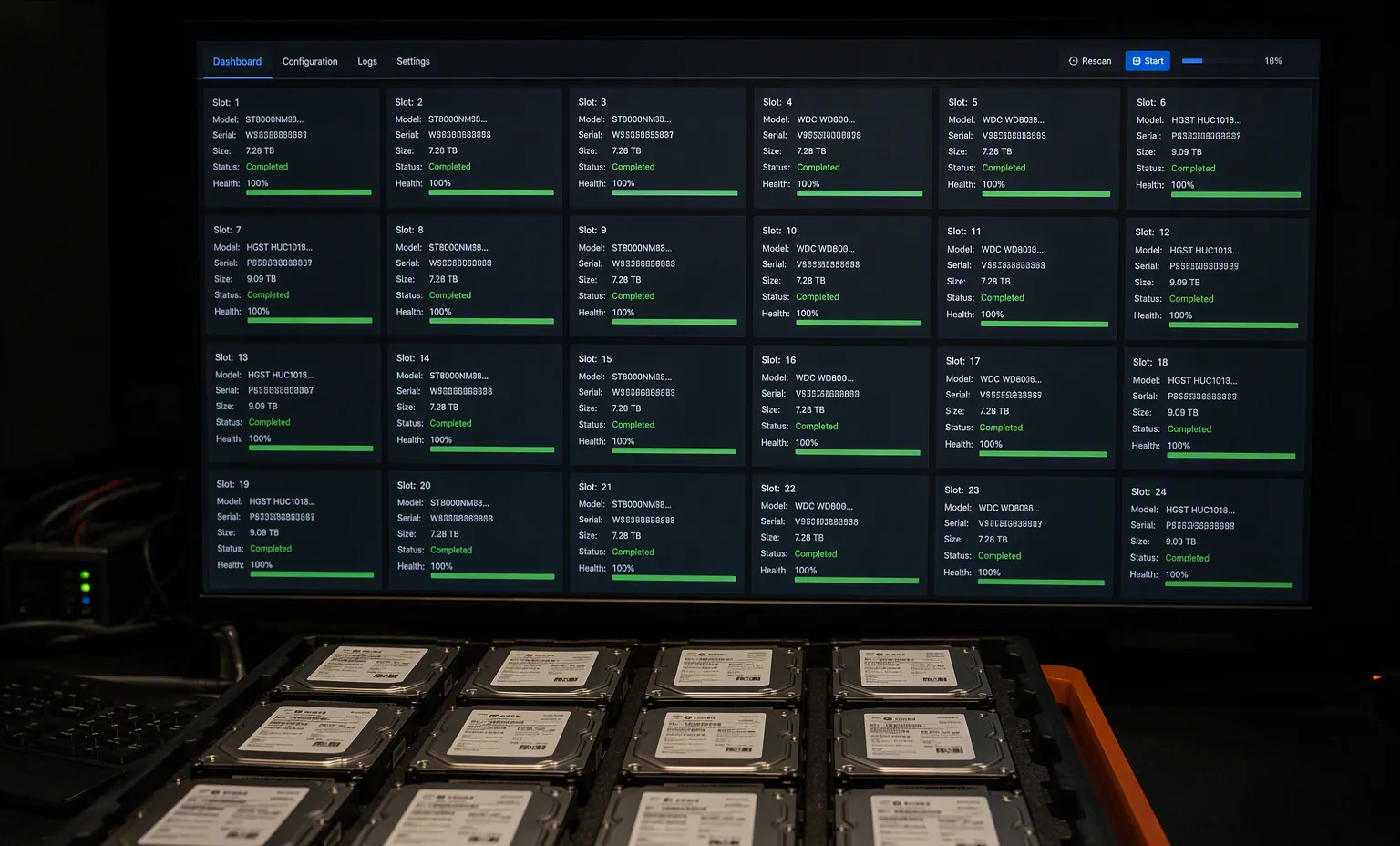Click the 18% progress value
The image size is (1400, 846).
click(x=1273, y=61)
